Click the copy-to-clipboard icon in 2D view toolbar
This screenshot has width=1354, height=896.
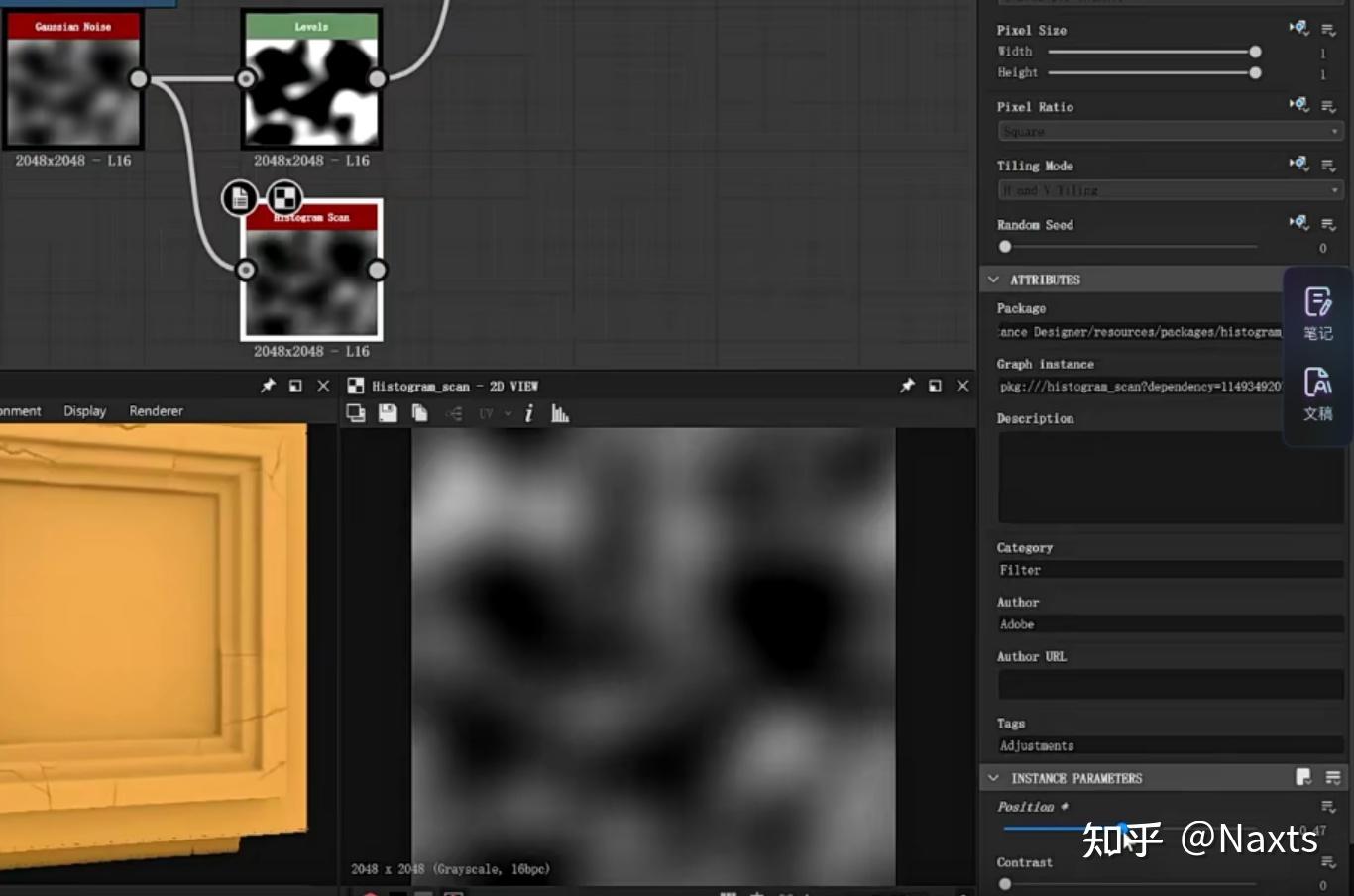pos(356,413)
